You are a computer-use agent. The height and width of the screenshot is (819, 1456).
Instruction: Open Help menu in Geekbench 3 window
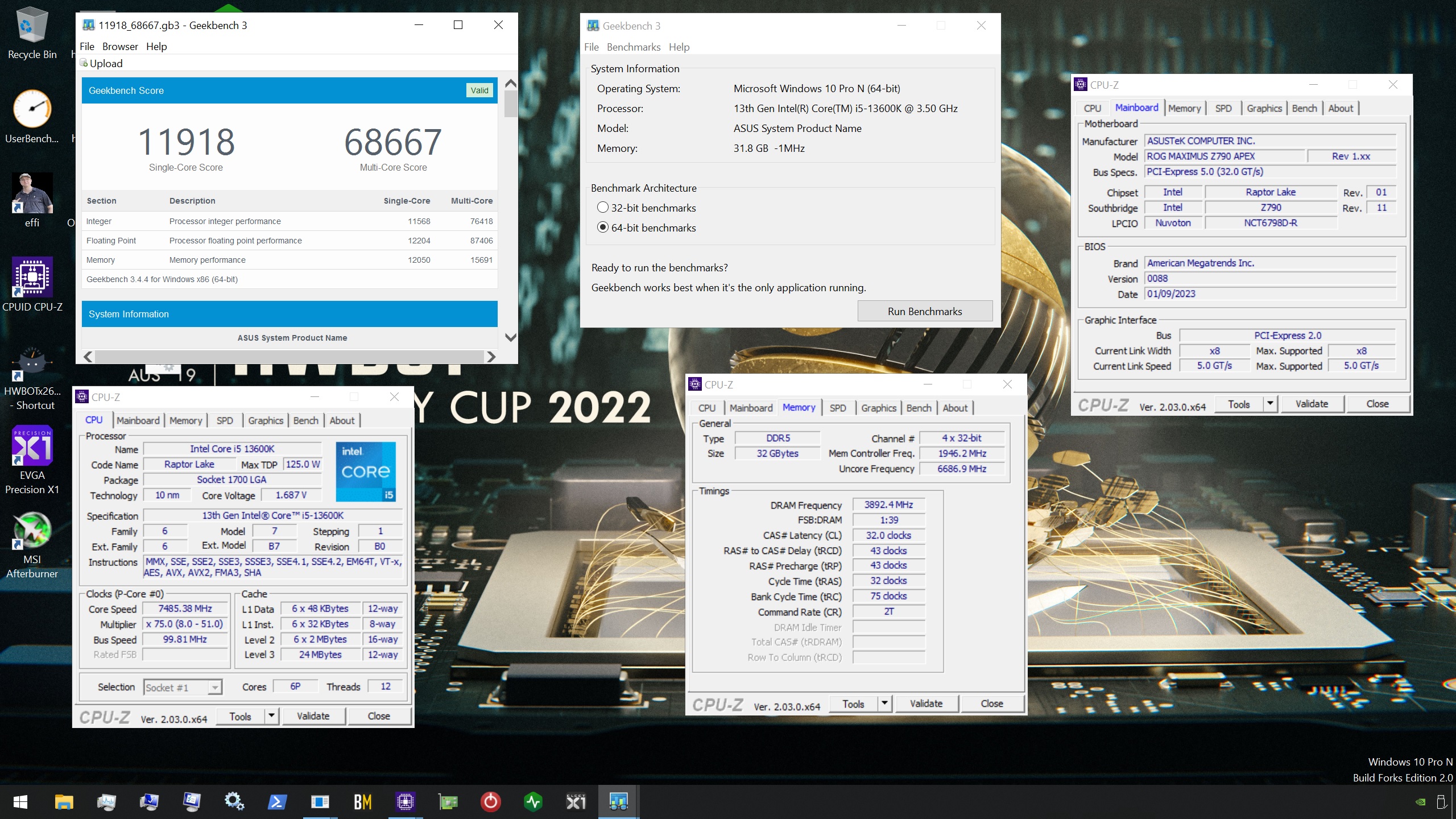coord(679,47)
